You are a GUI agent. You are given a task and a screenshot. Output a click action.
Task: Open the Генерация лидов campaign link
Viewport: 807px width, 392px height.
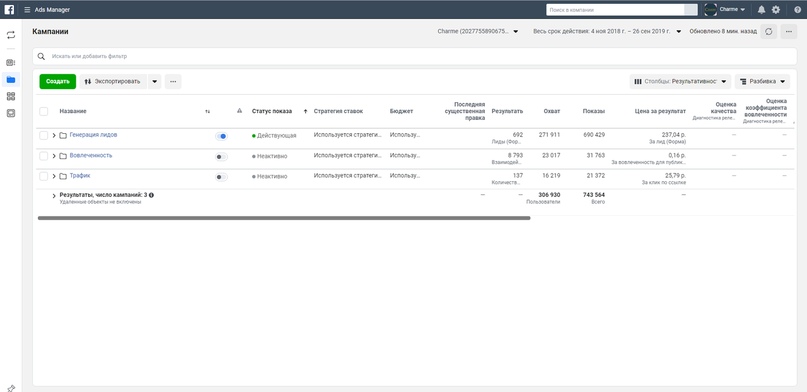pyautogui.click(x=93, y=135)
